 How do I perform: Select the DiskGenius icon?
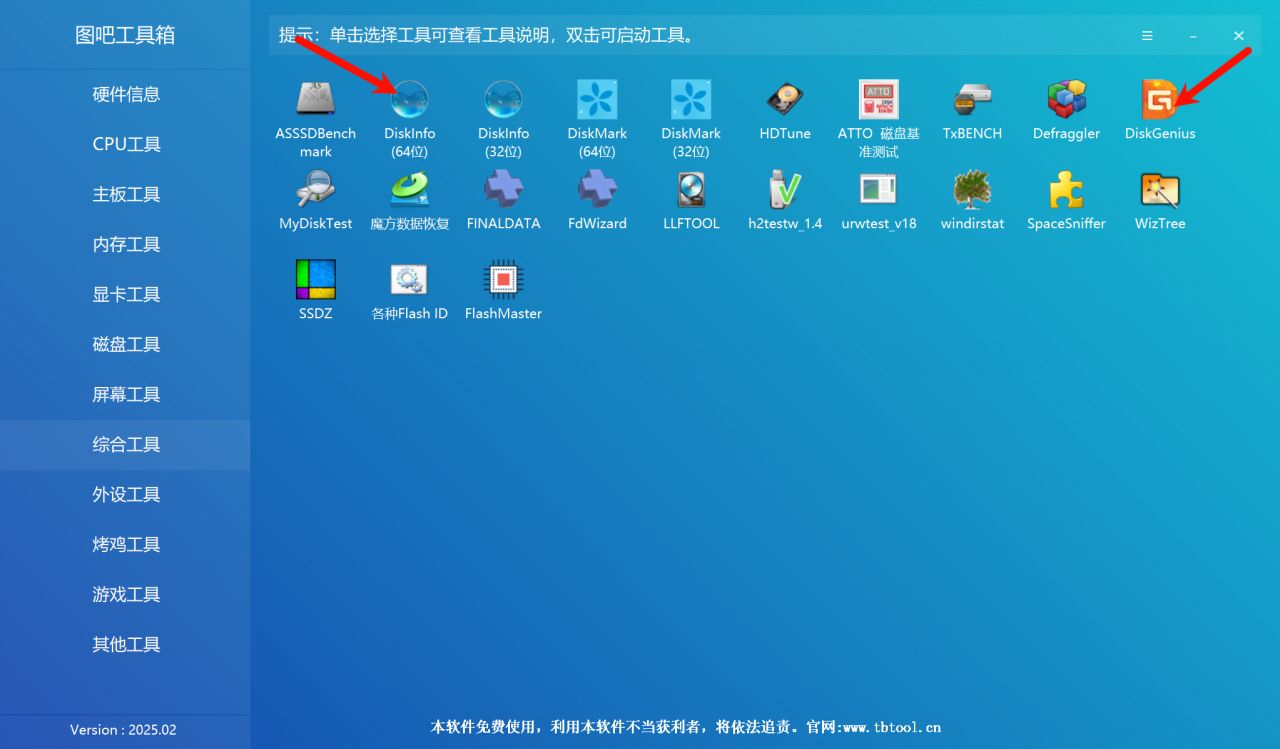1160,100
